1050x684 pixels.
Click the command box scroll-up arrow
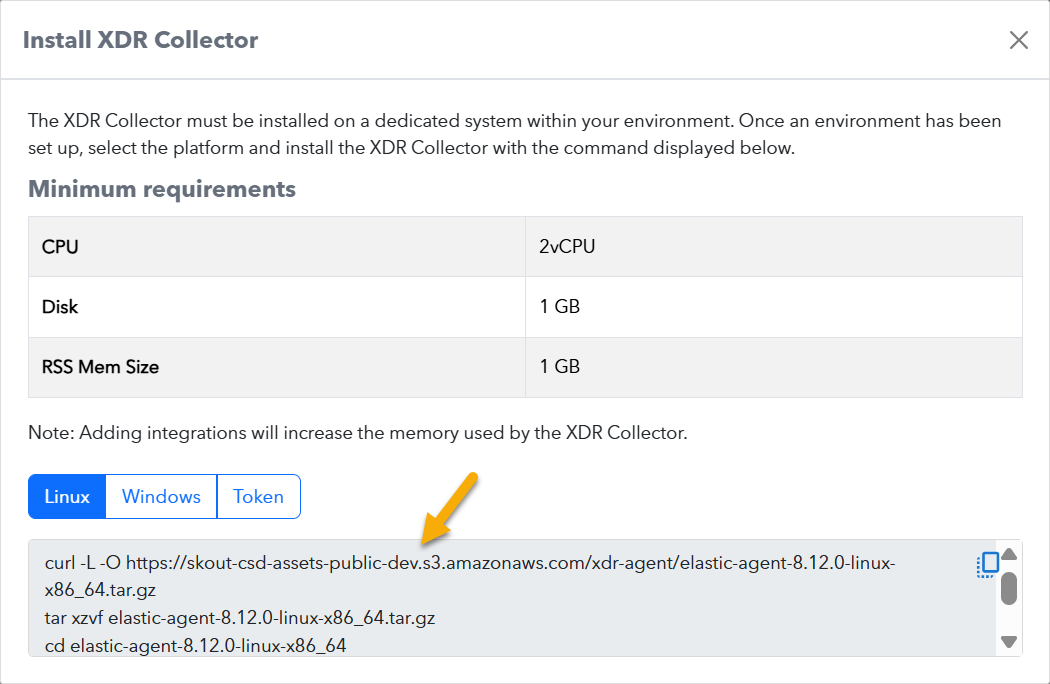pos(1009,555)
